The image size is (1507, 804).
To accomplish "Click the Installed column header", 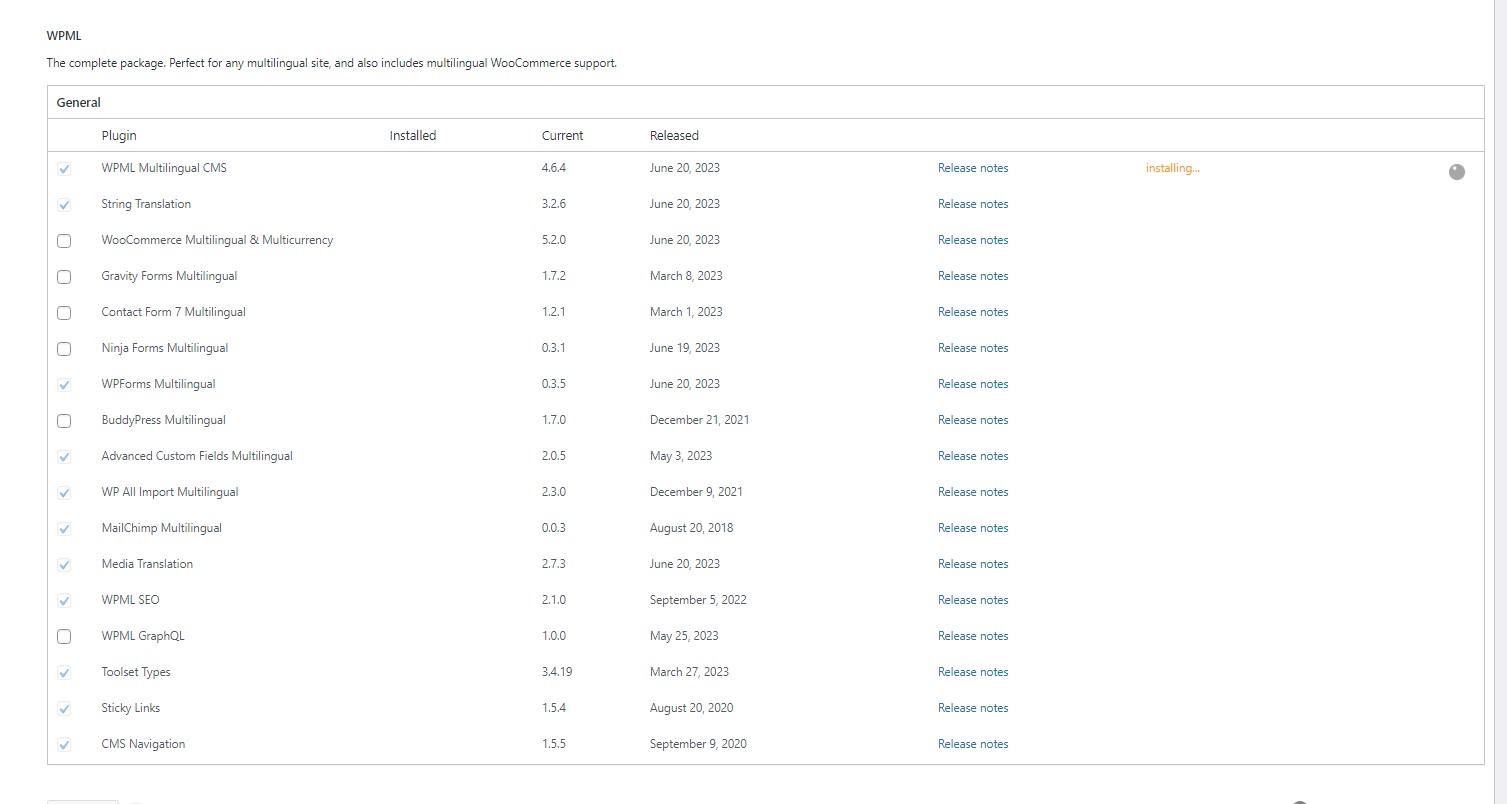I will [413, 135].
